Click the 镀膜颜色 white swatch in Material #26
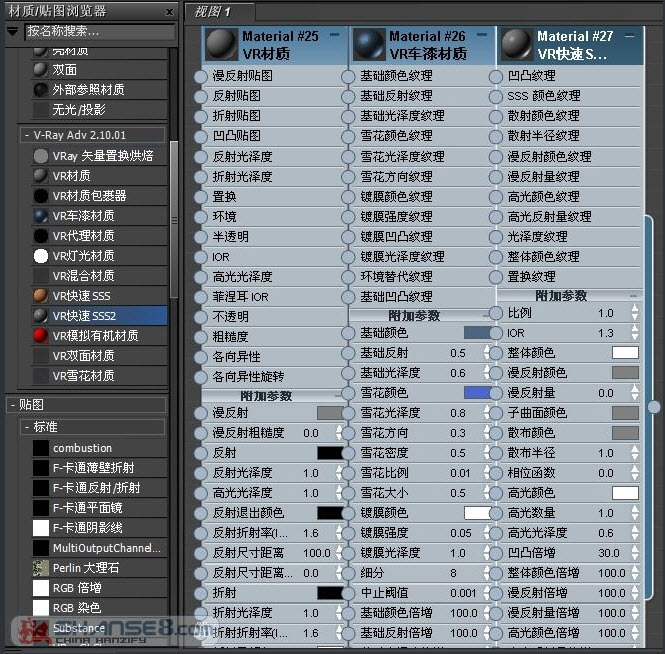 point(477,512)
